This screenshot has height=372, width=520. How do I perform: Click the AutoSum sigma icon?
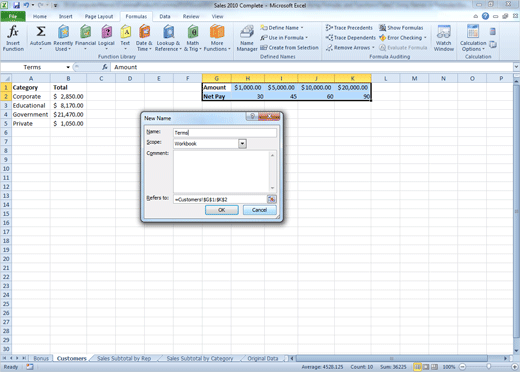pos(41,32)
